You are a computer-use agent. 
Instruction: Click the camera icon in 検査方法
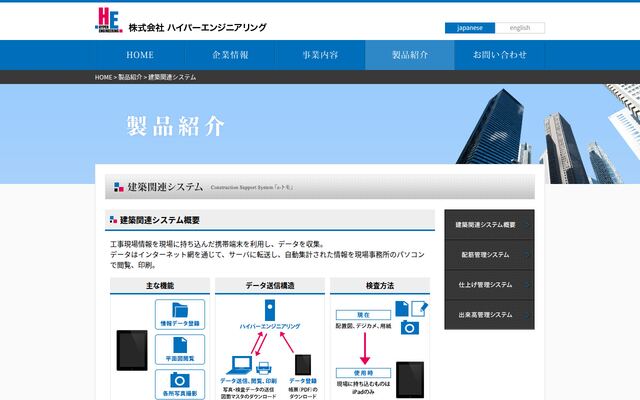tap(410, 328)
